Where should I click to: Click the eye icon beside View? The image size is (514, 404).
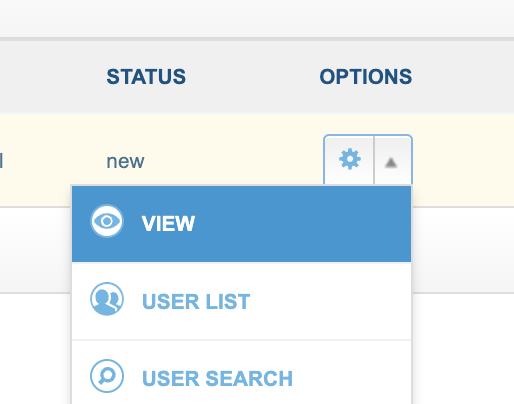(x=107, y=221)
